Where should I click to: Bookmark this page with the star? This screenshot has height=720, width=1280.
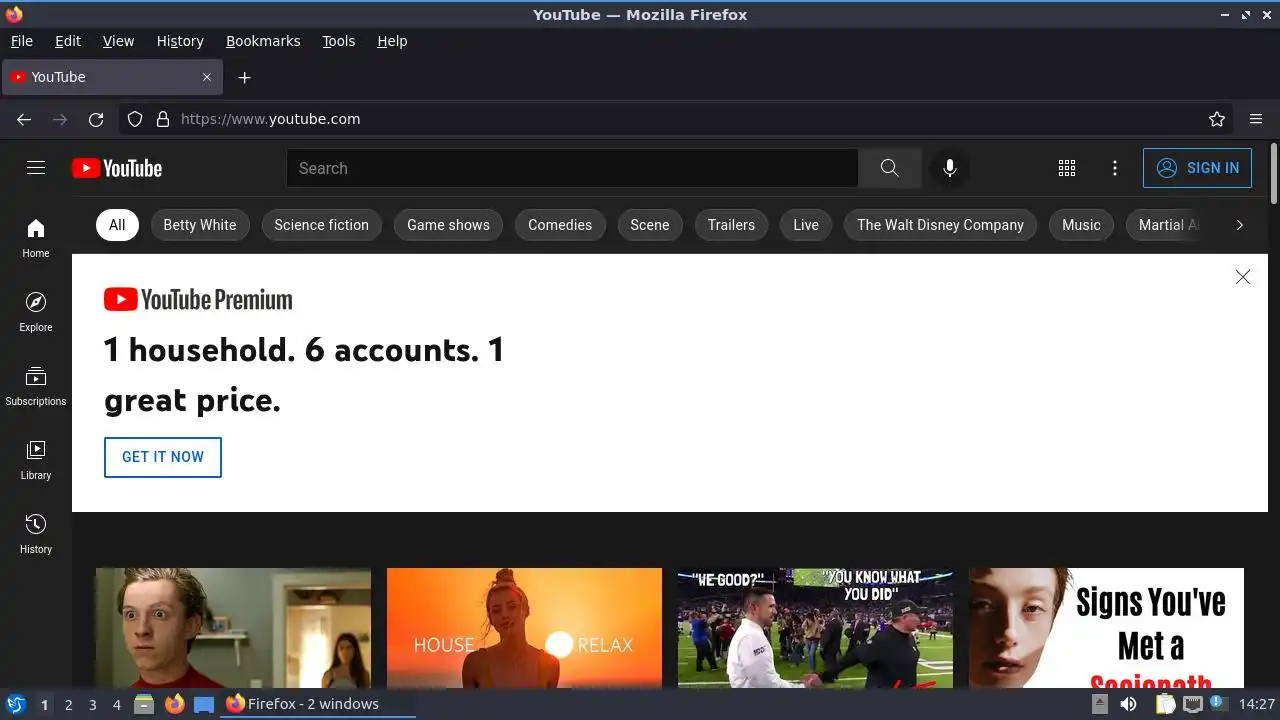click(1217, 119)
